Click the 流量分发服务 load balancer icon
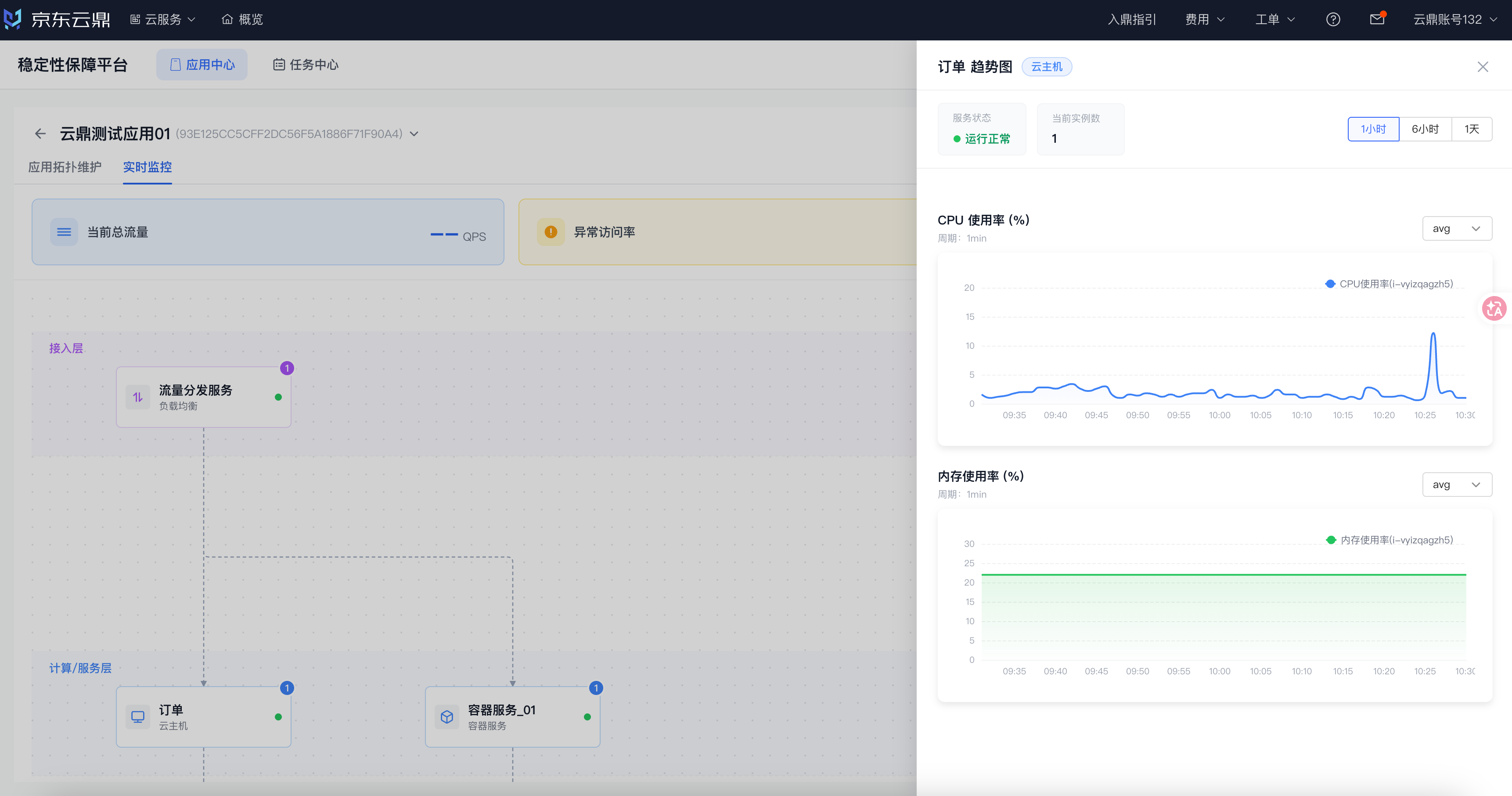 [x=138, y=397]
